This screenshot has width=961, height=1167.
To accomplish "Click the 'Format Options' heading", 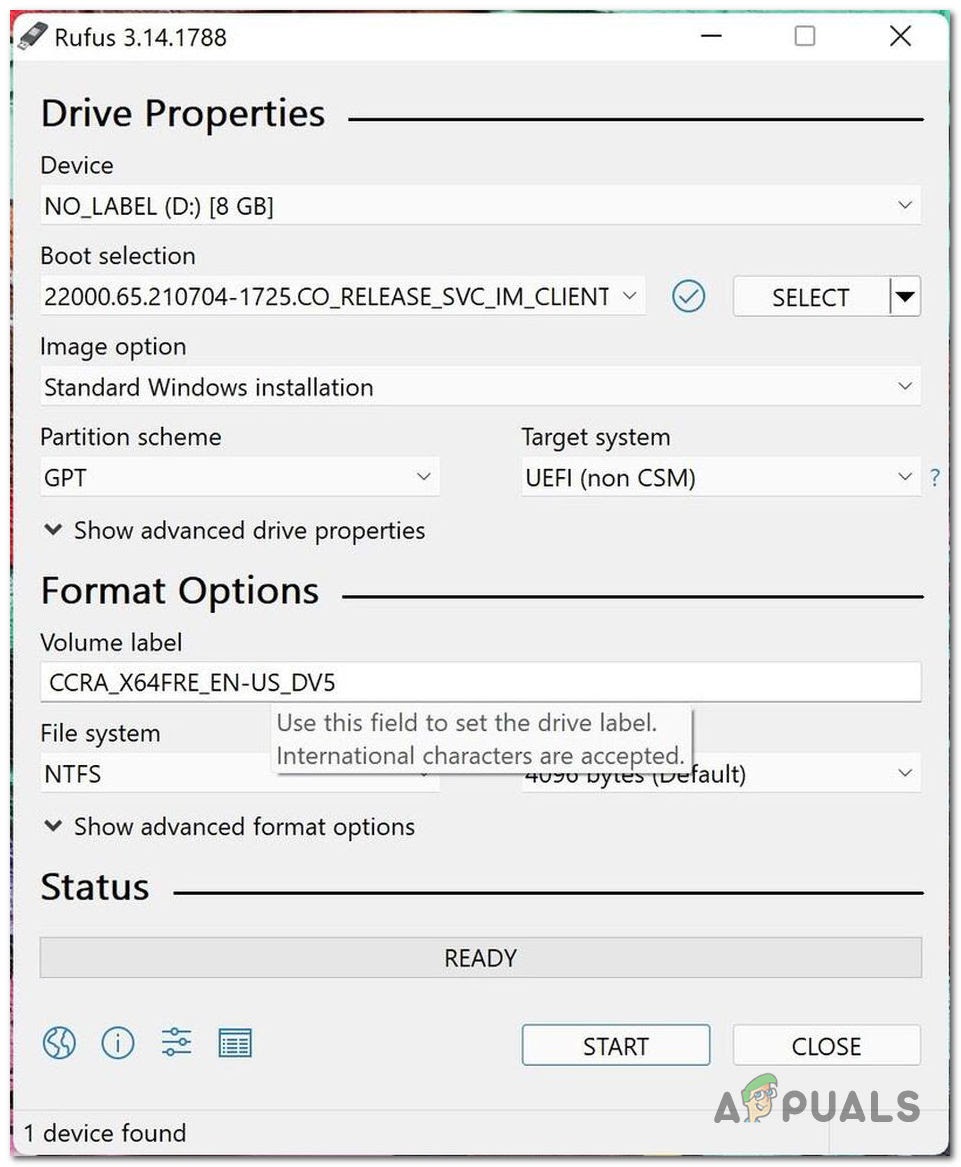I will (179, 591).
